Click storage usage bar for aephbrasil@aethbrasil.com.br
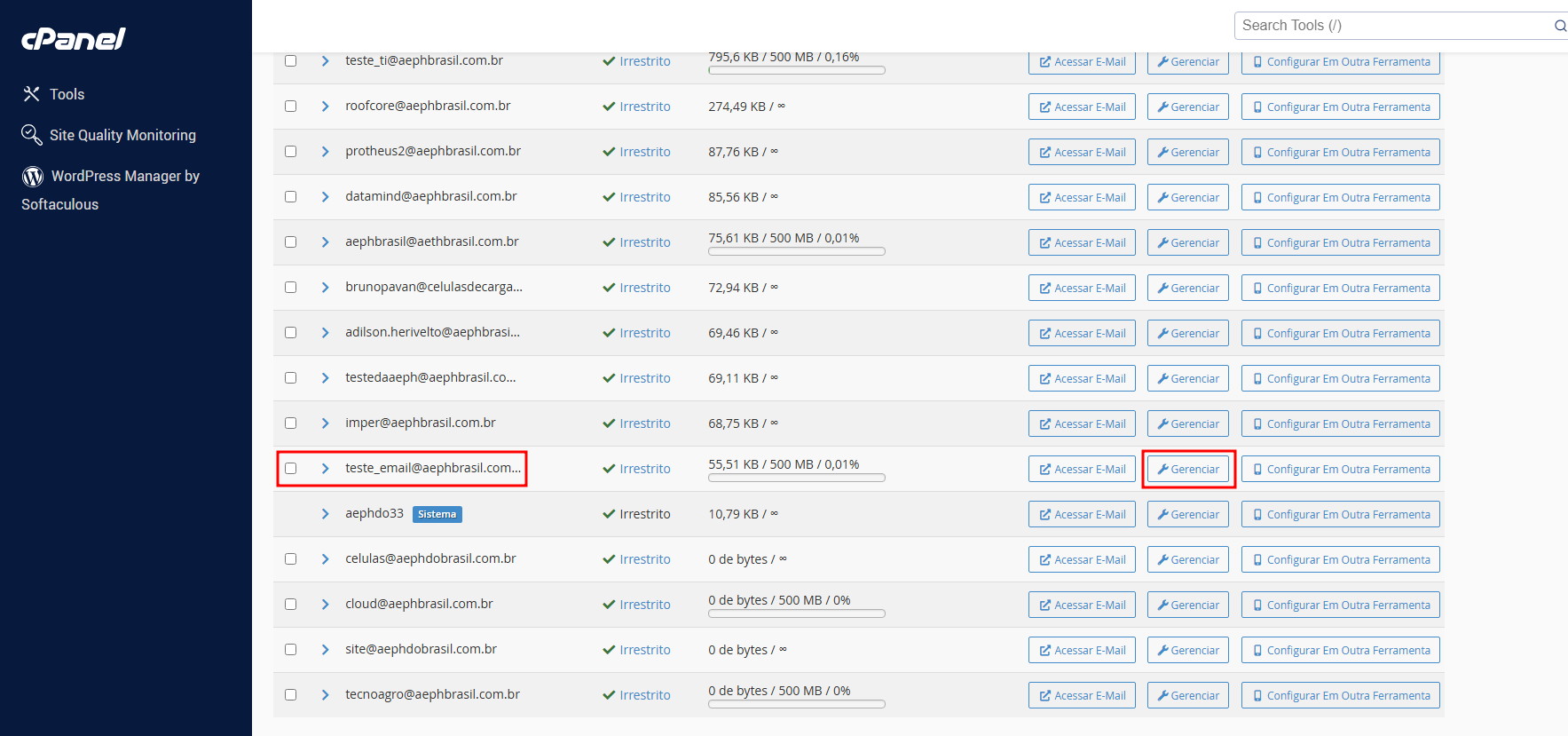1568x736 pixels. (797, 251)
